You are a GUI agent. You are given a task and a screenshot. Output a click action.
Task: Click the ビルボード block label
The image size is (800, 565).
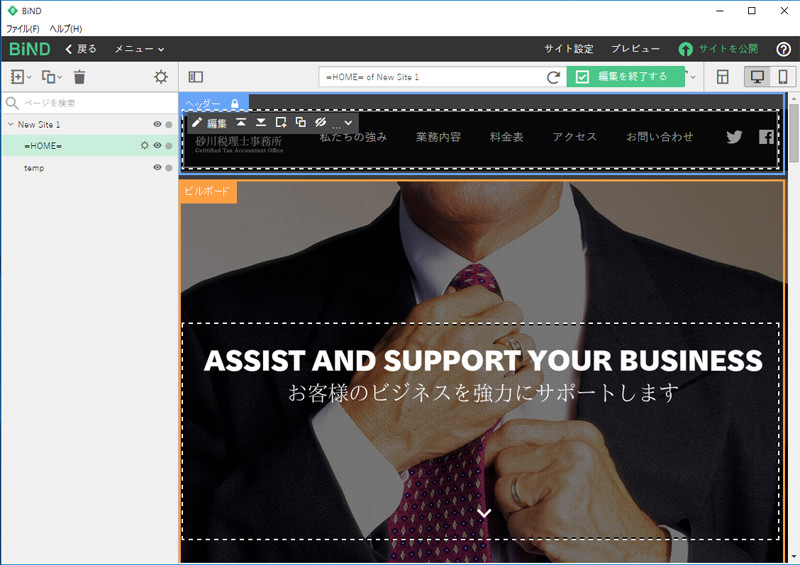[207, 191]
